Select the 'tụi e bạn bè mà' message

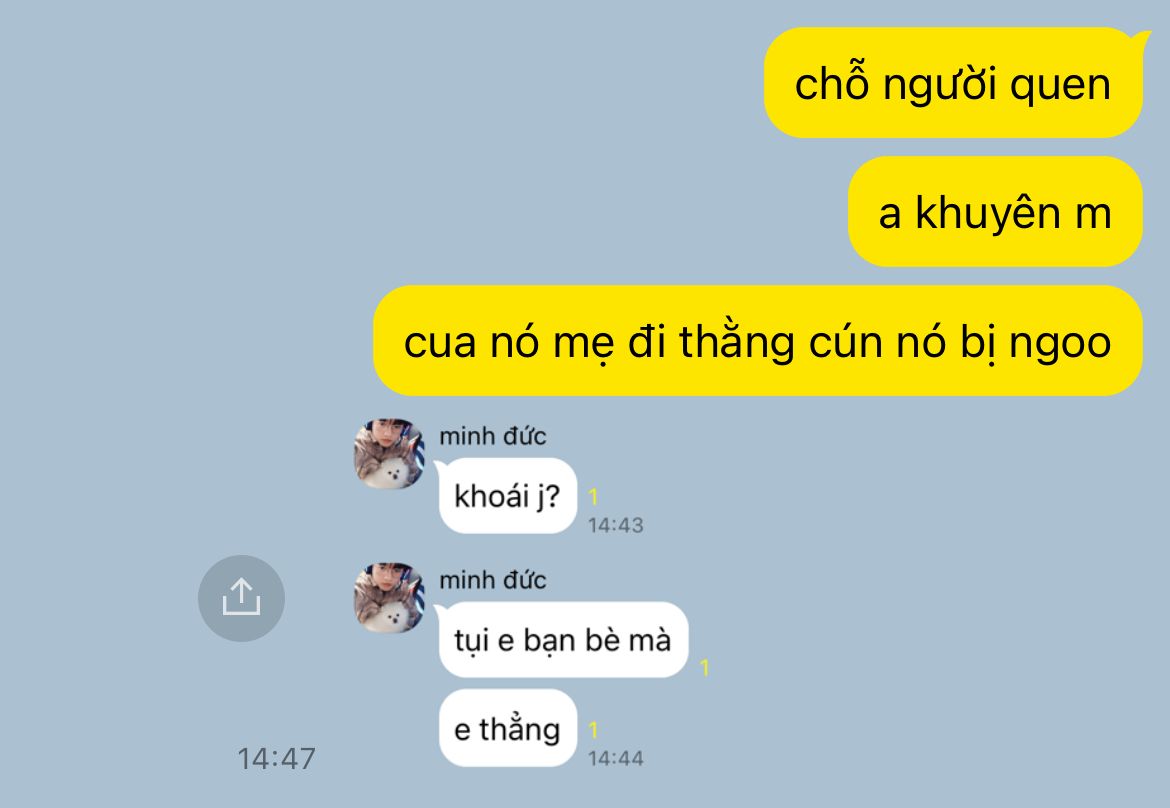tap(563, 639)
